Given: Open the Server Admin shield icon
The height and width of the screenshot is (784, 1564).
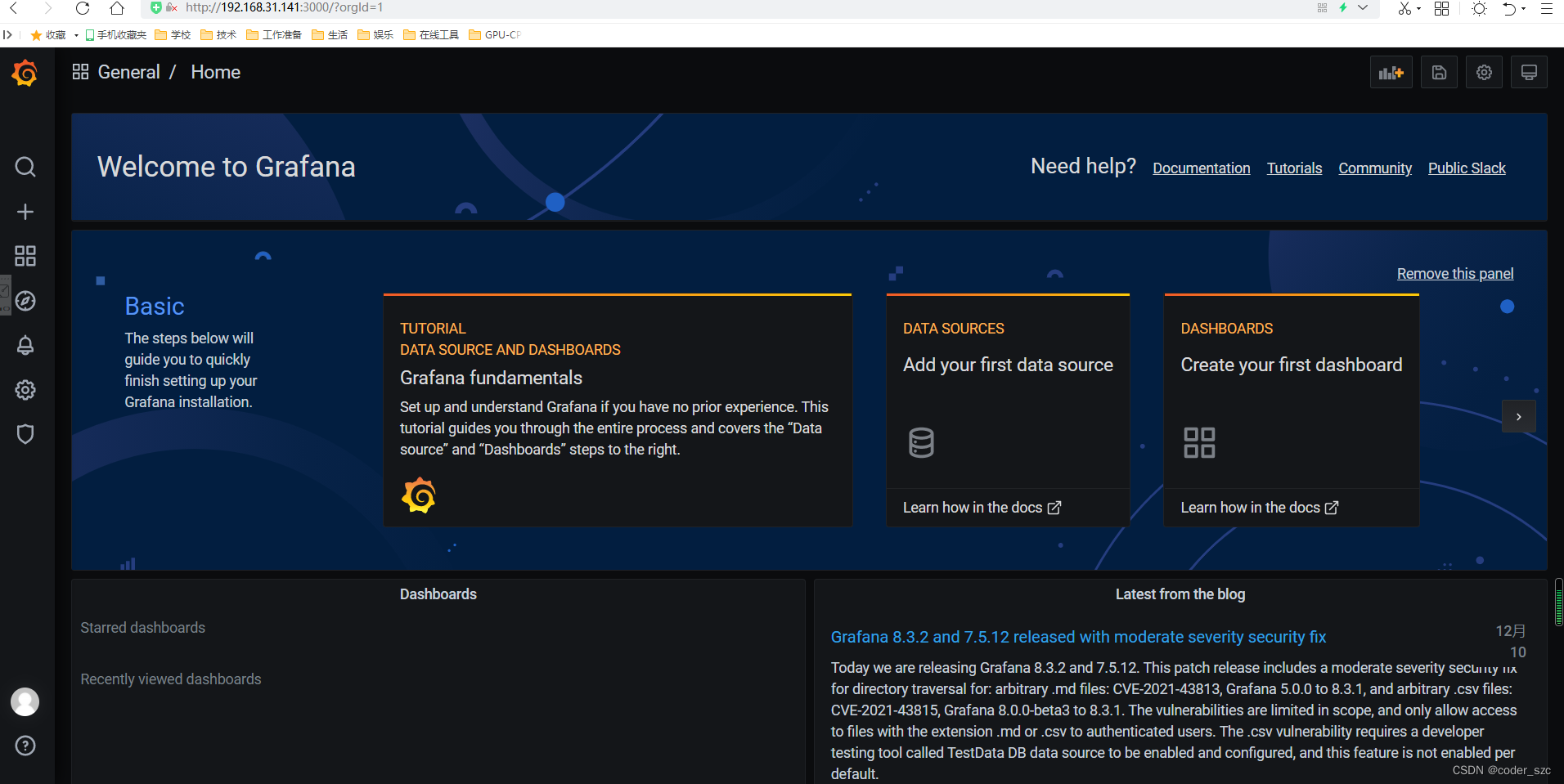Looking at the screenshot, I should pos(25,434).
